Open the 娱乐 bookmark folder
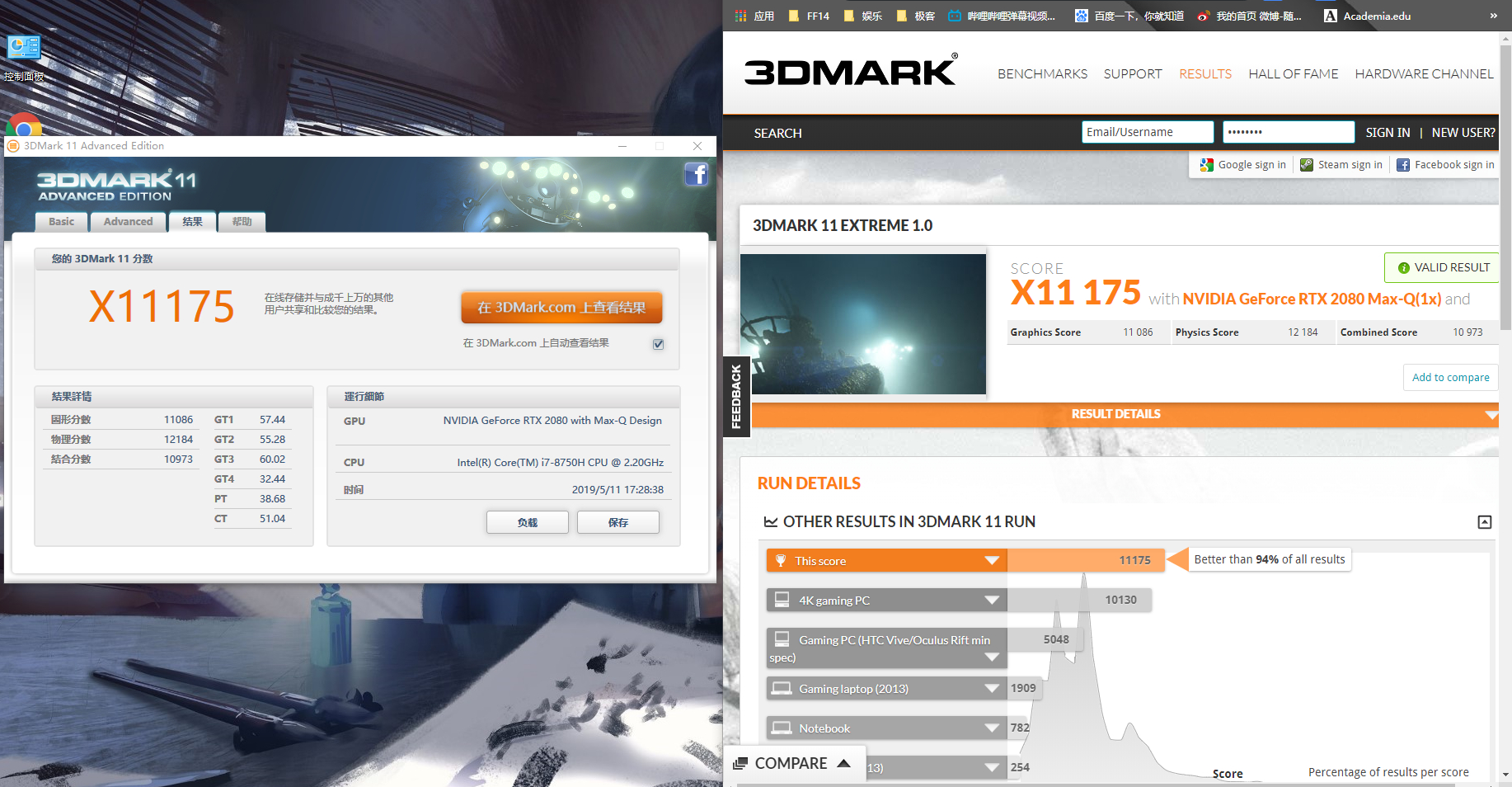 [862, 16]
